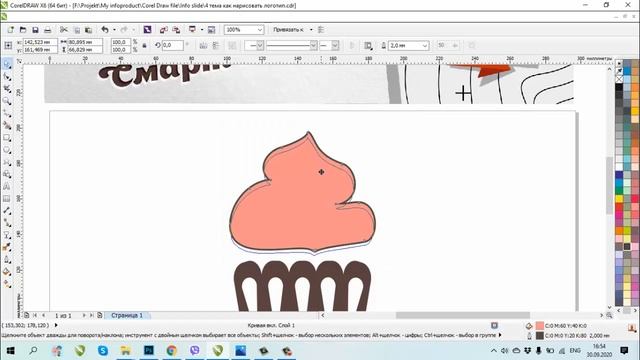Select the Freehand tool in the toolbox
The height and width of the screenshot is (360, 640).
tap(7, 113)
